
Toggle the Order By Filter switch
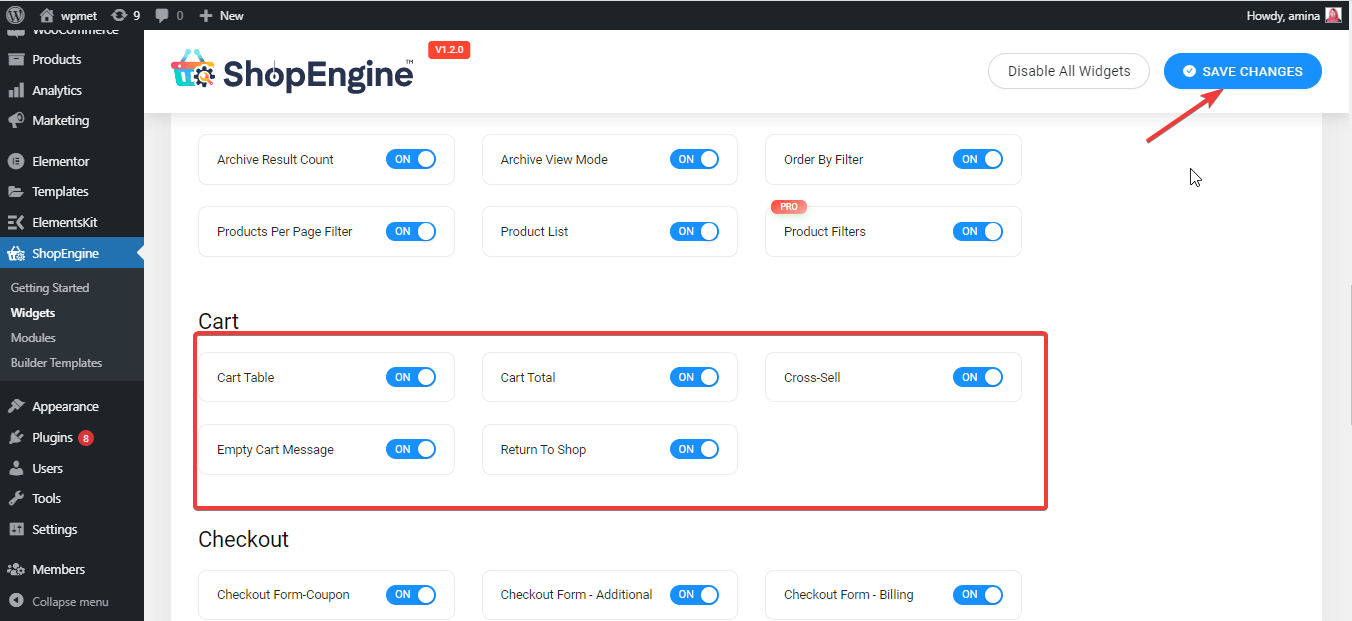[978, 159]
